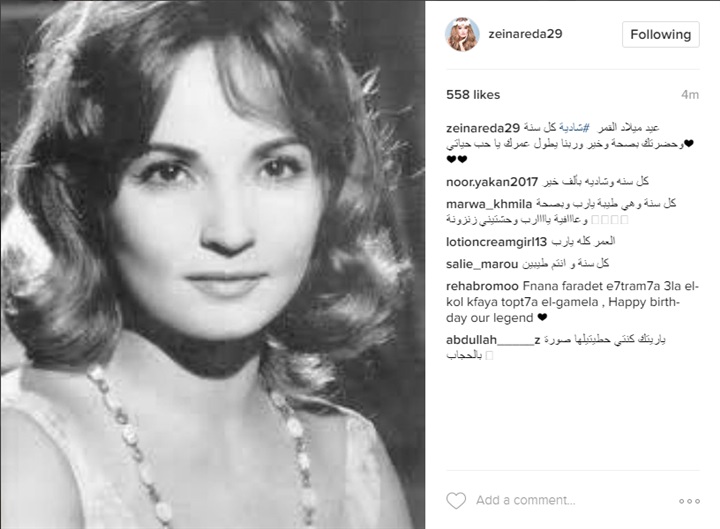Open zeinareda29 username in the post header

[525, 34]
